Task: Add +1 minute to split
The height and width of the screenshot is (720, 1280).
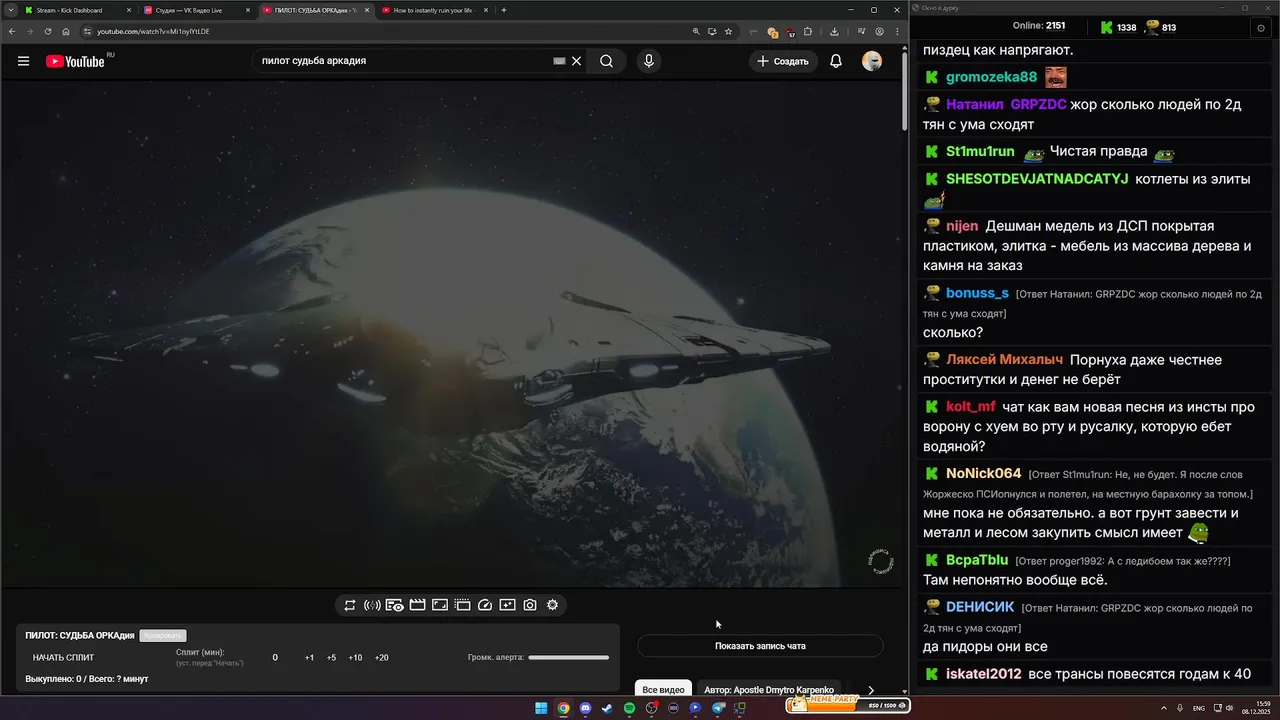Action: pyautogui.click(x=309, y=658)
